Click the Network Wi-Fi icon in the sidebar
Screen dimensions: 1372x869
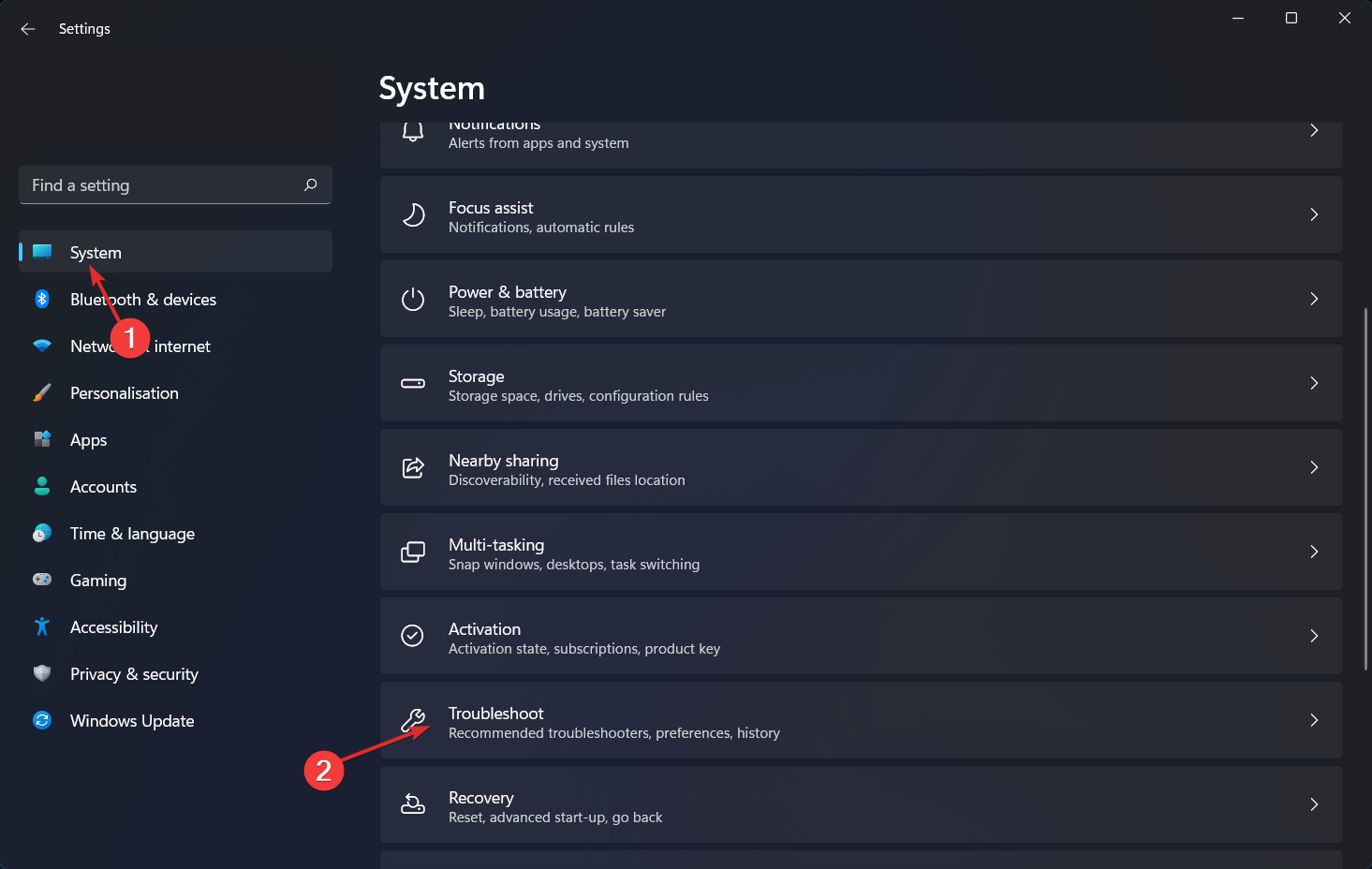42,346
